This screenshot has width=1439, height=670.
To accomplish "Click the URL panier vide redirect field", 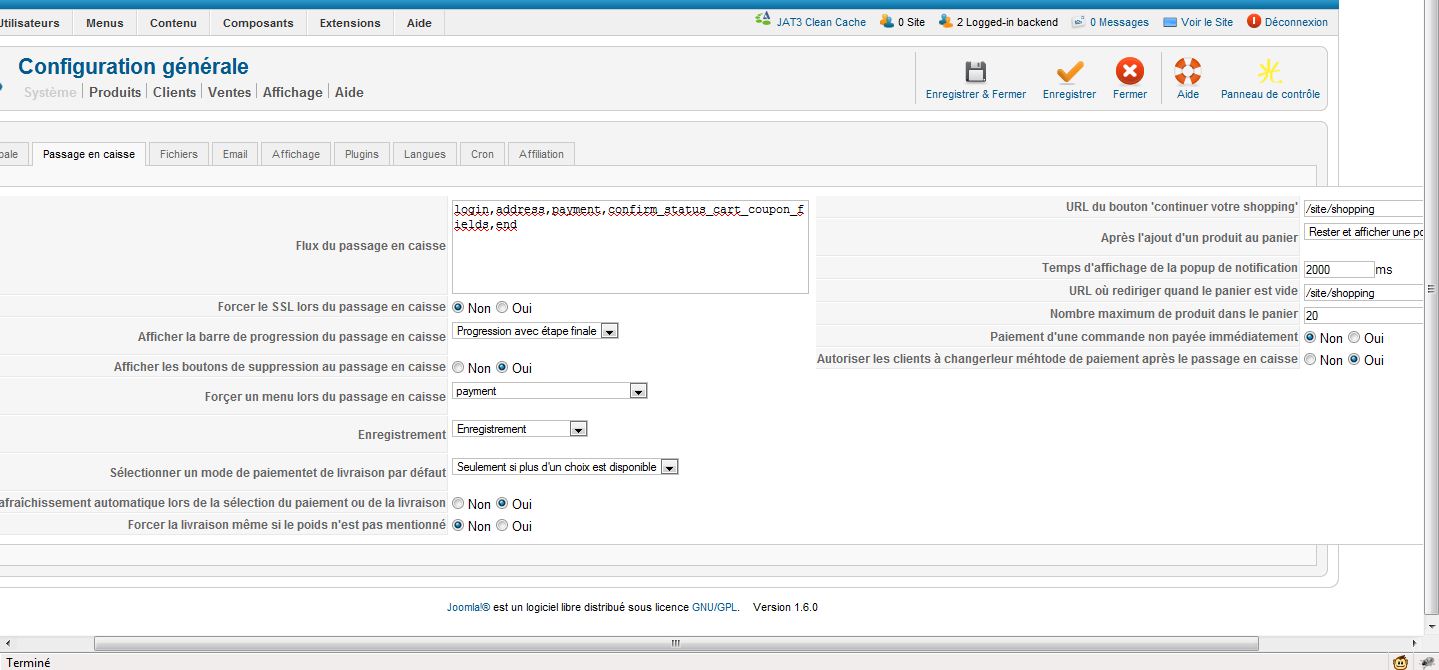I will 1364,293.
